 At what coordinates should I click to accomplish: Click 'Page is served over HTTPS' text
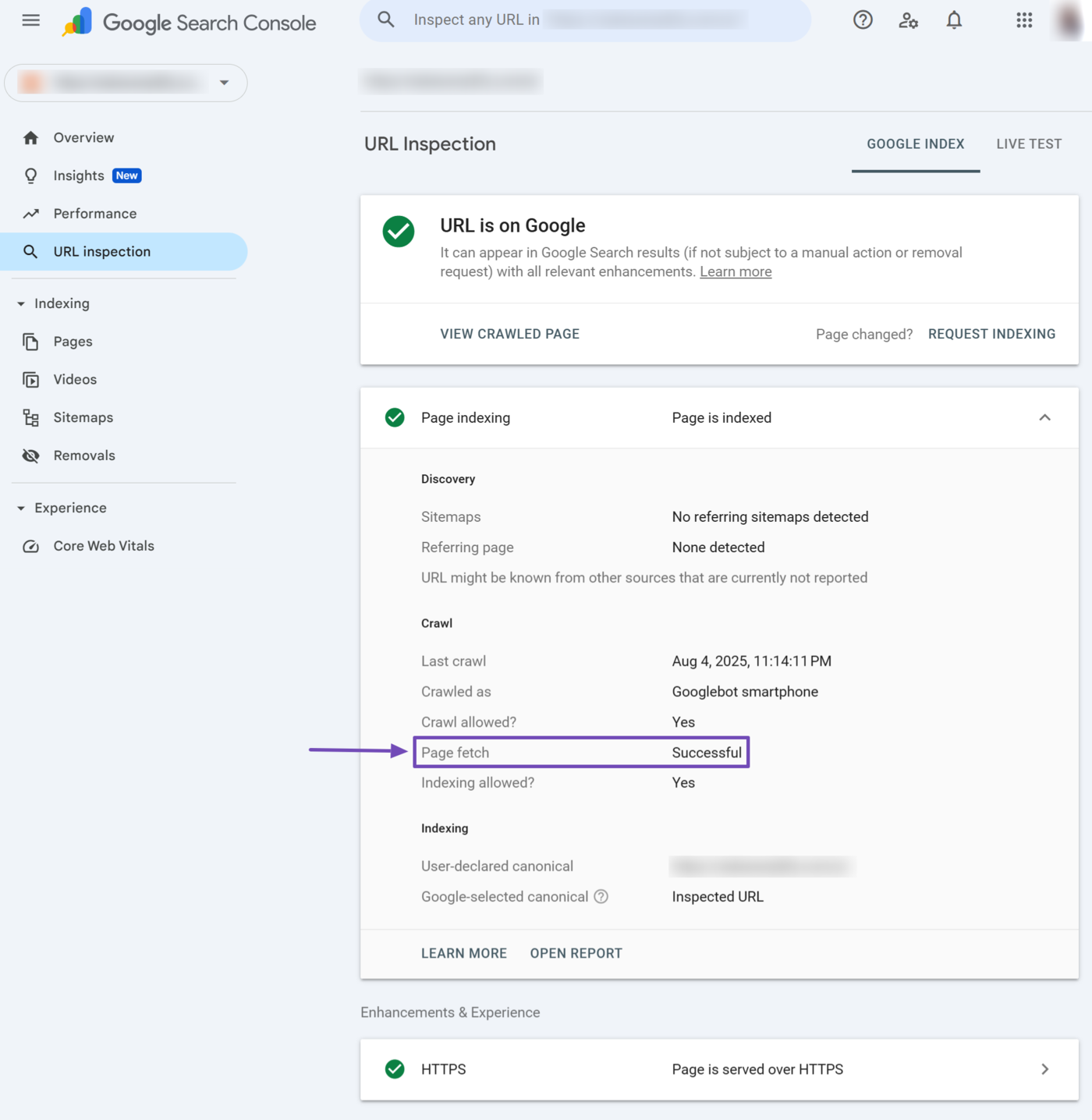tap(757, 1069)
